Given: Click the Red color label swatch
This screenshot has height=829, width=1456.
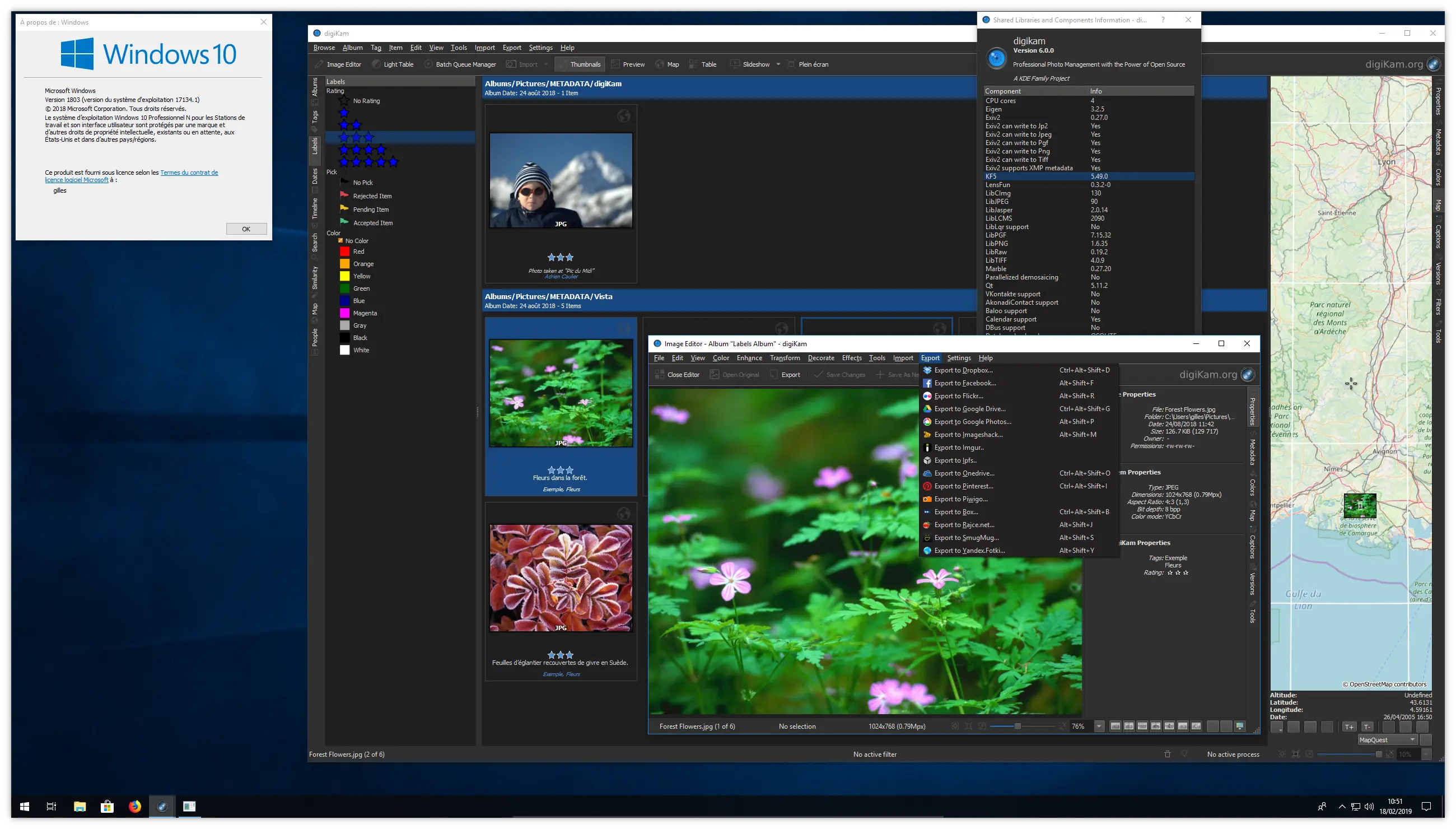Looking at the screenshot, I should [346, 251].
